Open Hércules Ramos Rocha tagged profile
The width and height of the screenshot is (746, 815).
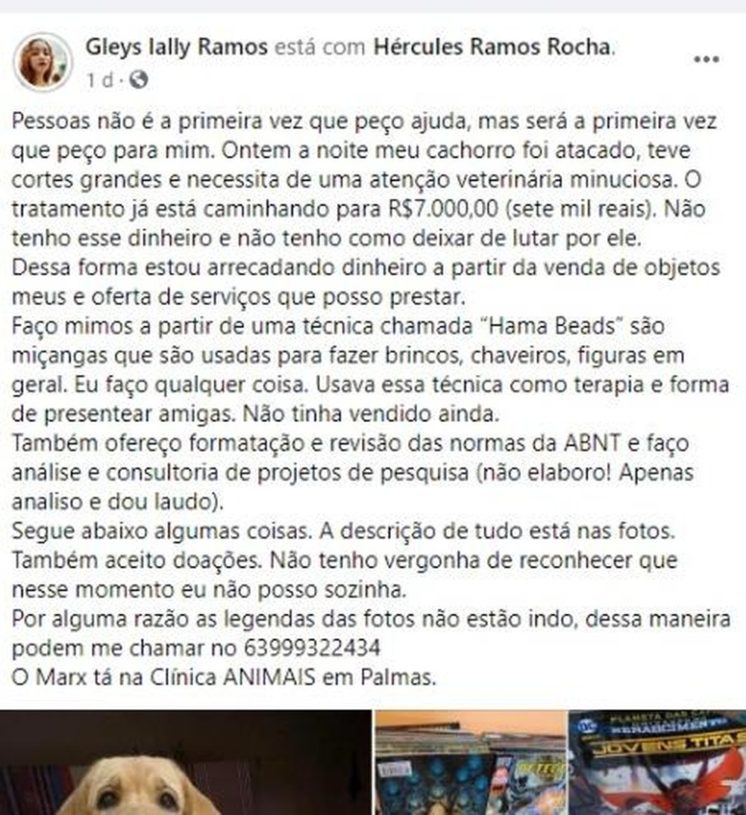[492, 47]
